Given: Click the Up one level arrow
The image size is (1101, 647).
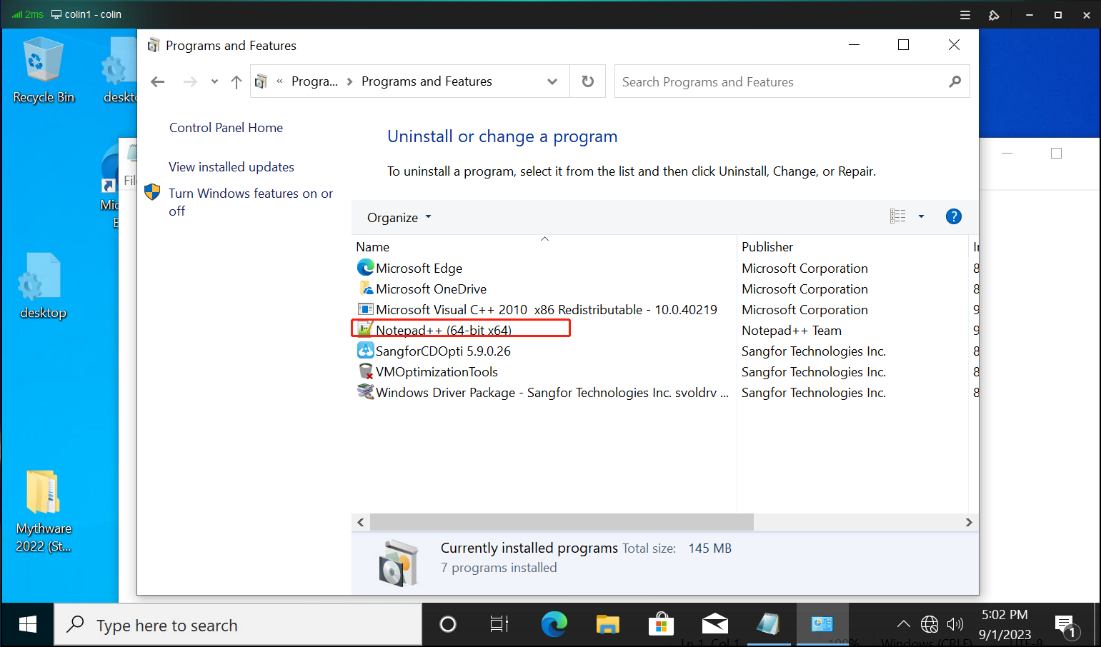Looking at the screenshot, I should [236, 82].
